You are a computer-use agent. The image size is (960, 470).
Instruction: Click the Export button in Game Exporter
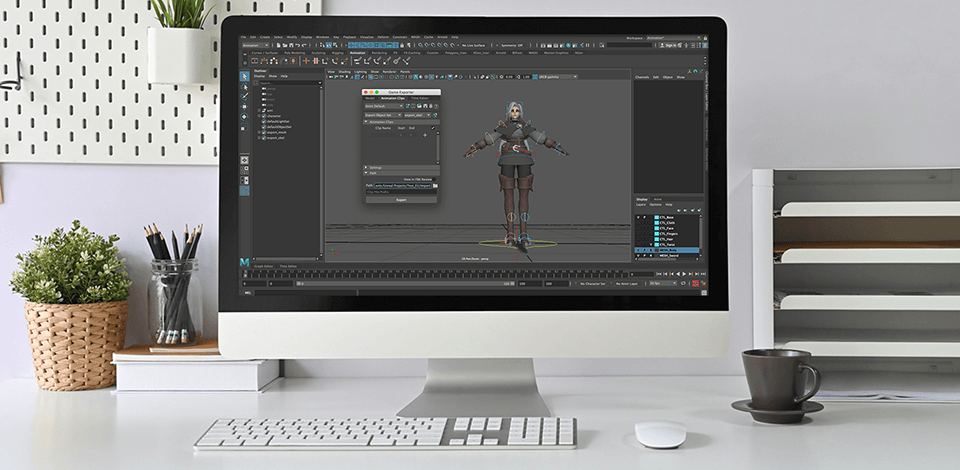(x=400, y=199)
